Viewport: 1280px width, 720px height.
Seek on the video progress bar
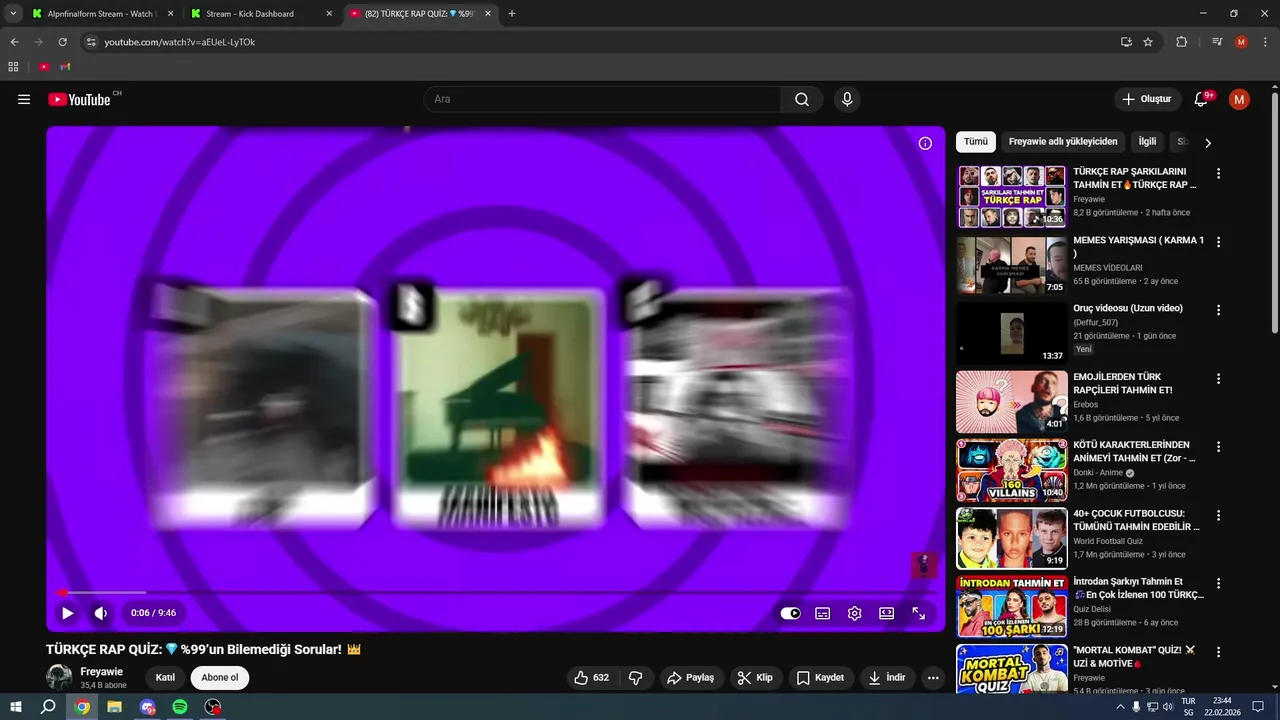[496, 592]
